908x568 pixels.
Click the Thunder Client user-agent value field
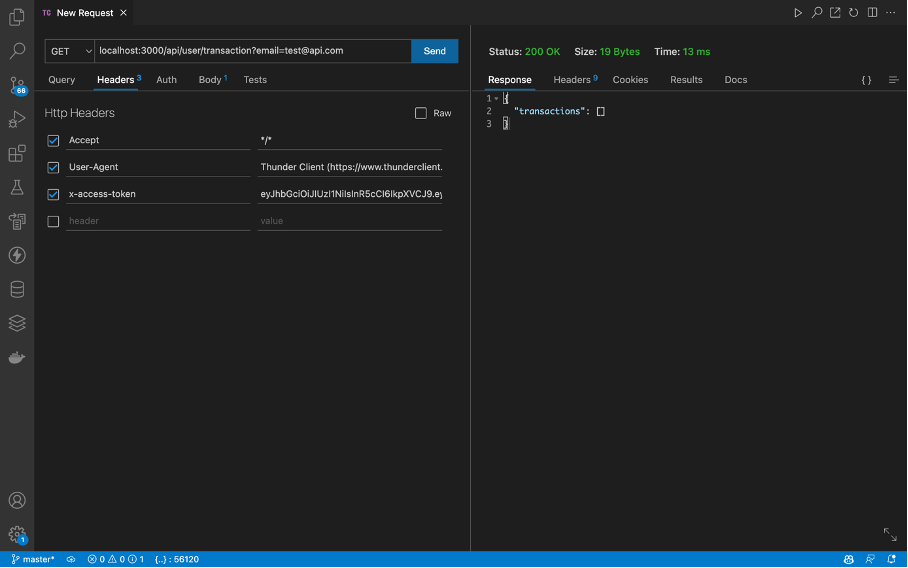pyautogui.click(x=350, y=167)
